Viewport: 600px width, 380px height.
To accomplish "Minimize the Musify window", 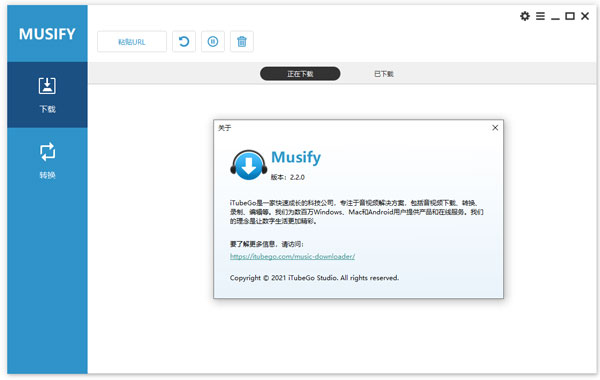I will click(x=555, y=18).
